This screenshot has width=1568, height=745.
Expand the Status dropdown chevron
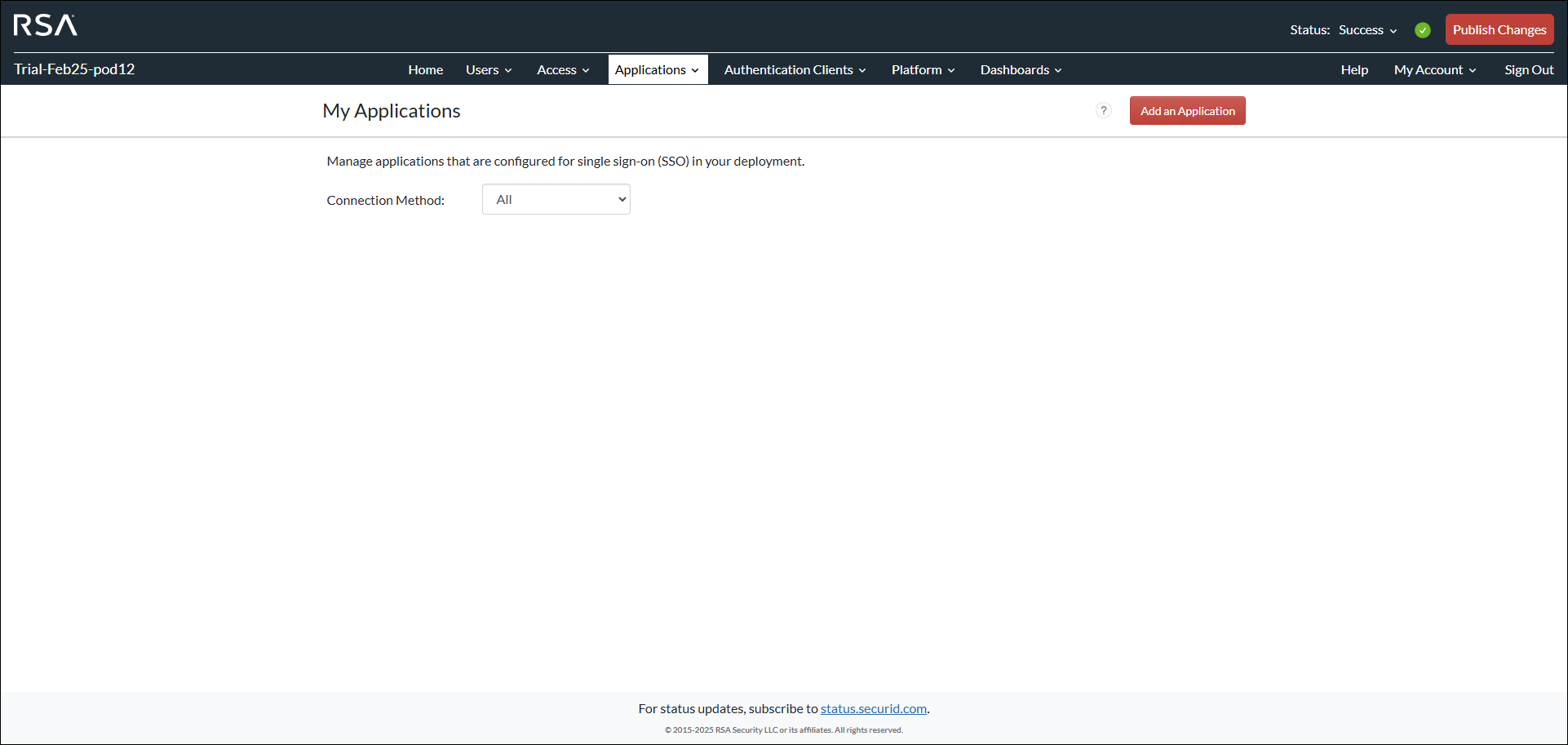[x=1393, y=30]
